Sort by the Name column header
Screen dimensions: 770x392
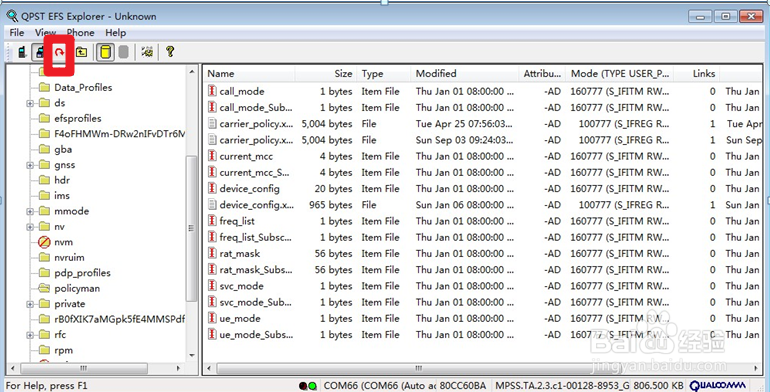point(249,74)
